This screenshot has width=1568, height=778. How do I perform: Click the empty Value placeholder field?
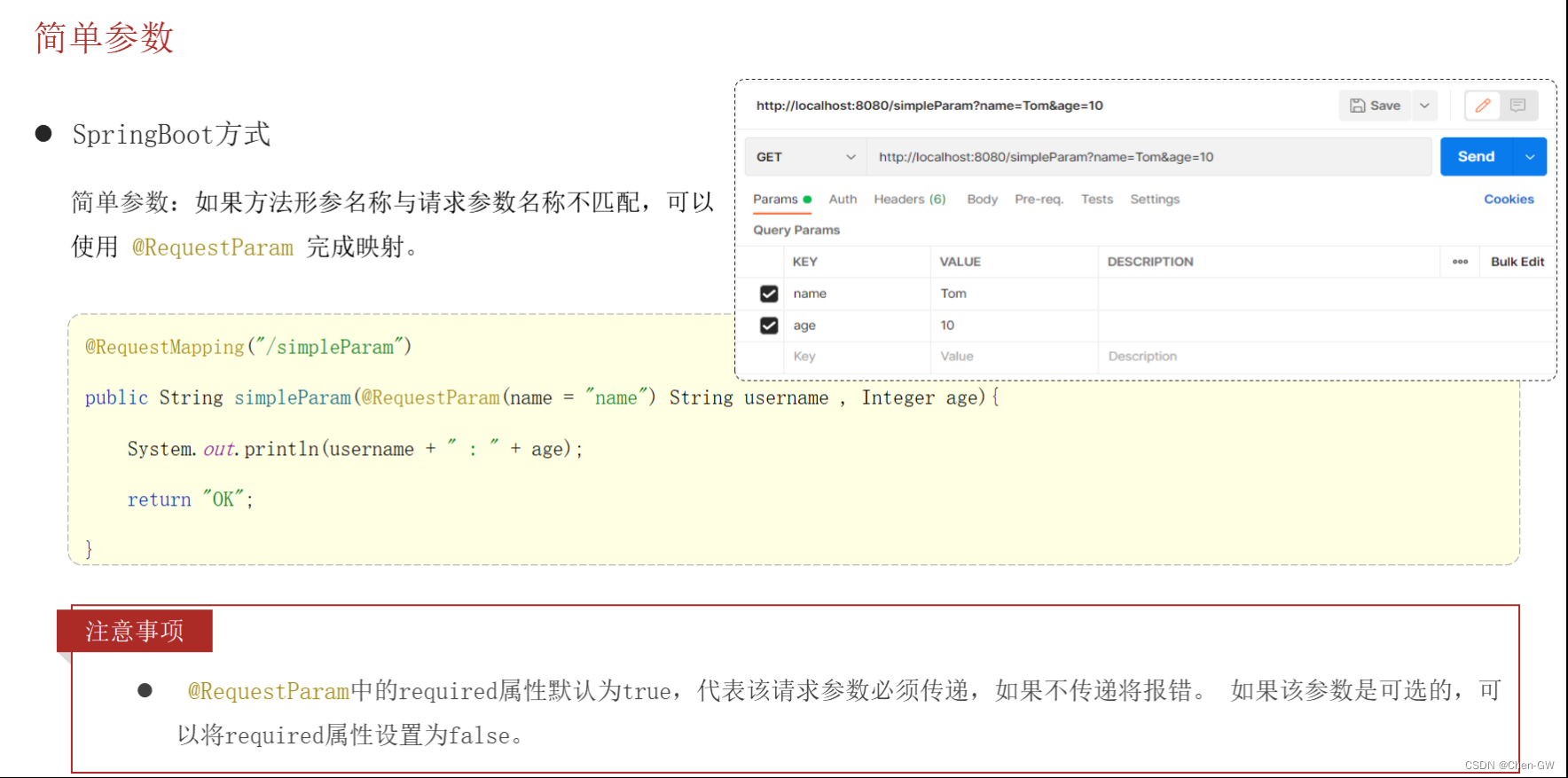point(1015,357)
